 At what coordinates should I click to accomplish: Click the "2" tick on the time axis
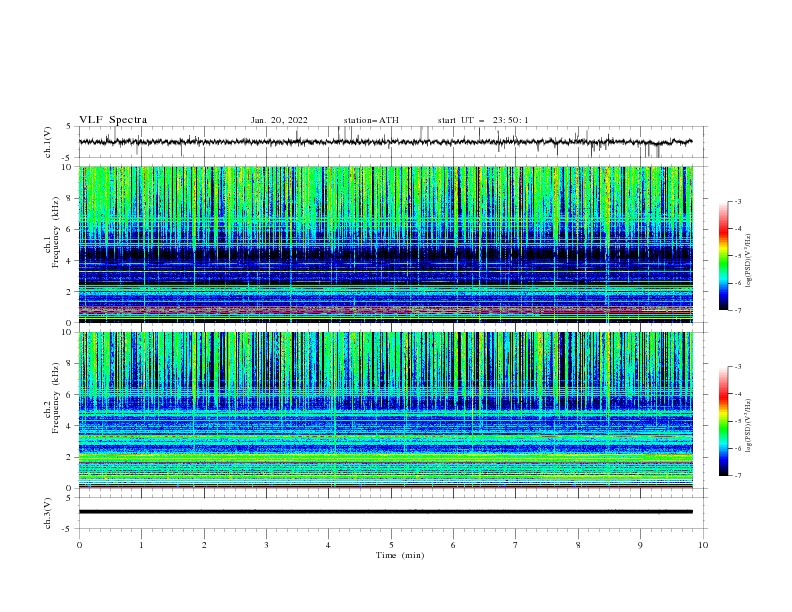pos(204,545)
